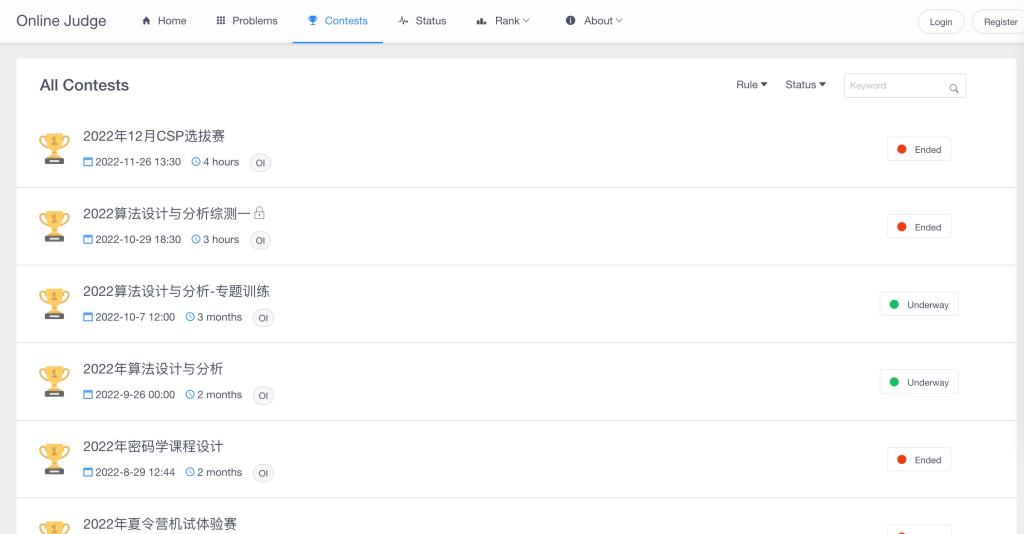Open the About dropdown menu
This screenshot has width=1024, height=534.
click(594, 21)
